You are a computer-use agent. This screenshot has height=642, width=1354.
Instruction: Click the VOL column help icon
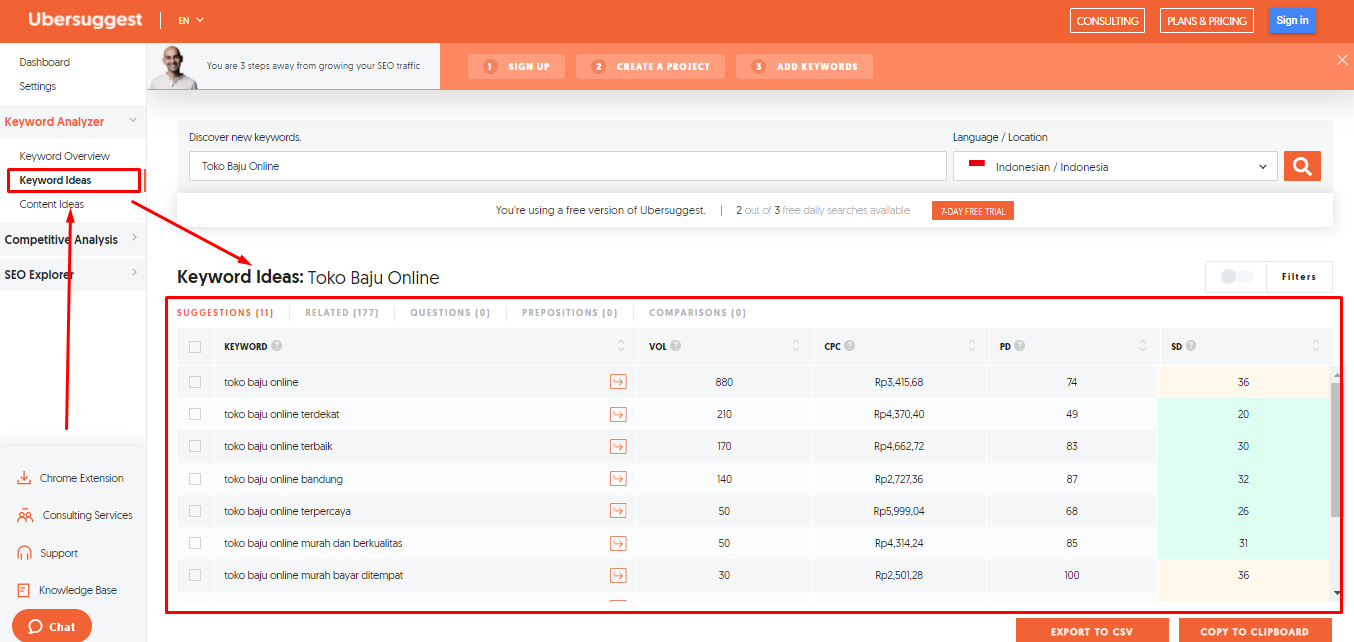(x=676, y=346)
